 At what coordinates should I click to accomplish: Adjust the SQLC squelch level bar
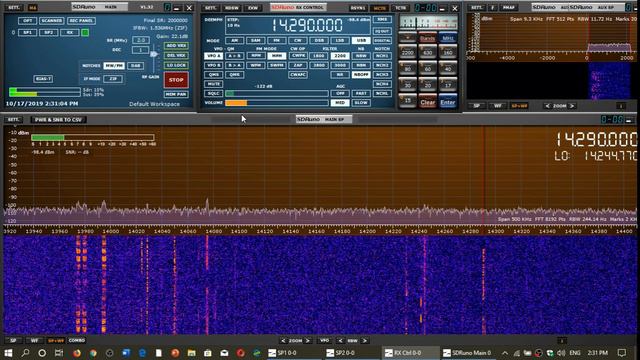[x=277, y=93]
